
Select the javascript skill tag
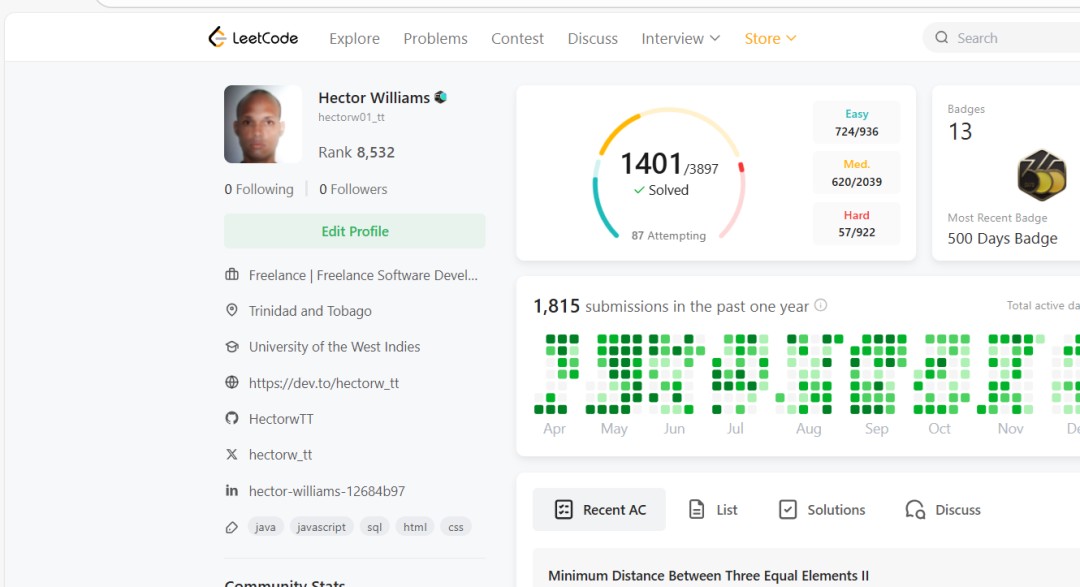click(x=321, y=527)
